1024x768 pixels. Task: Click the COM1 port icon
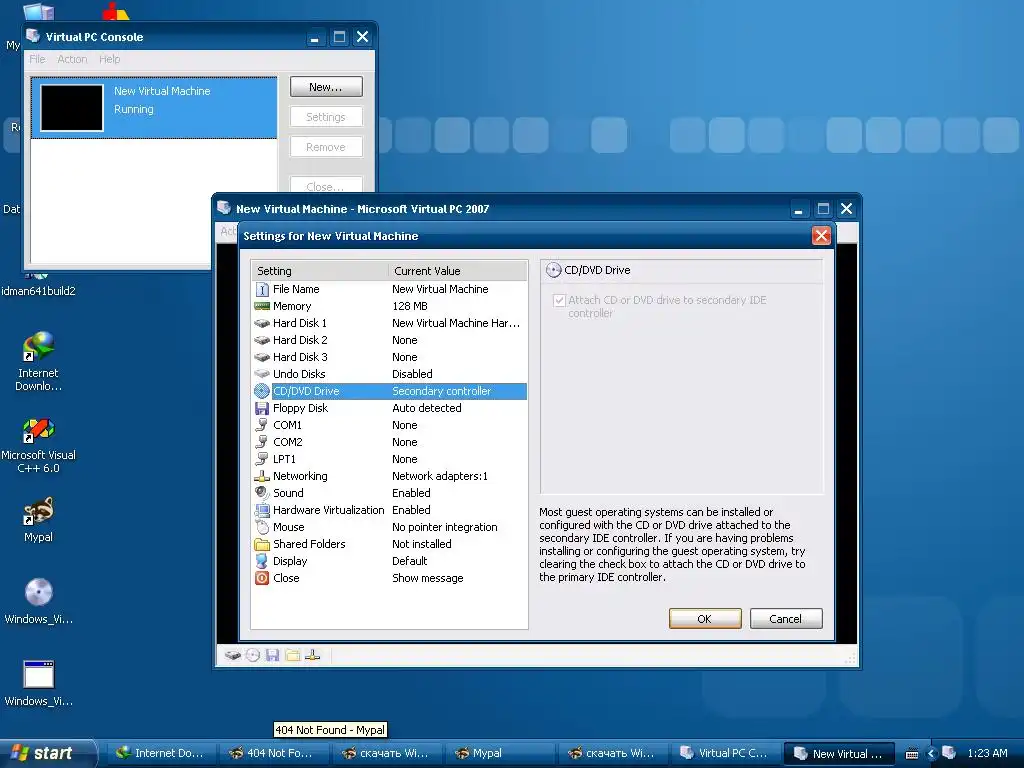click(262, 425)
